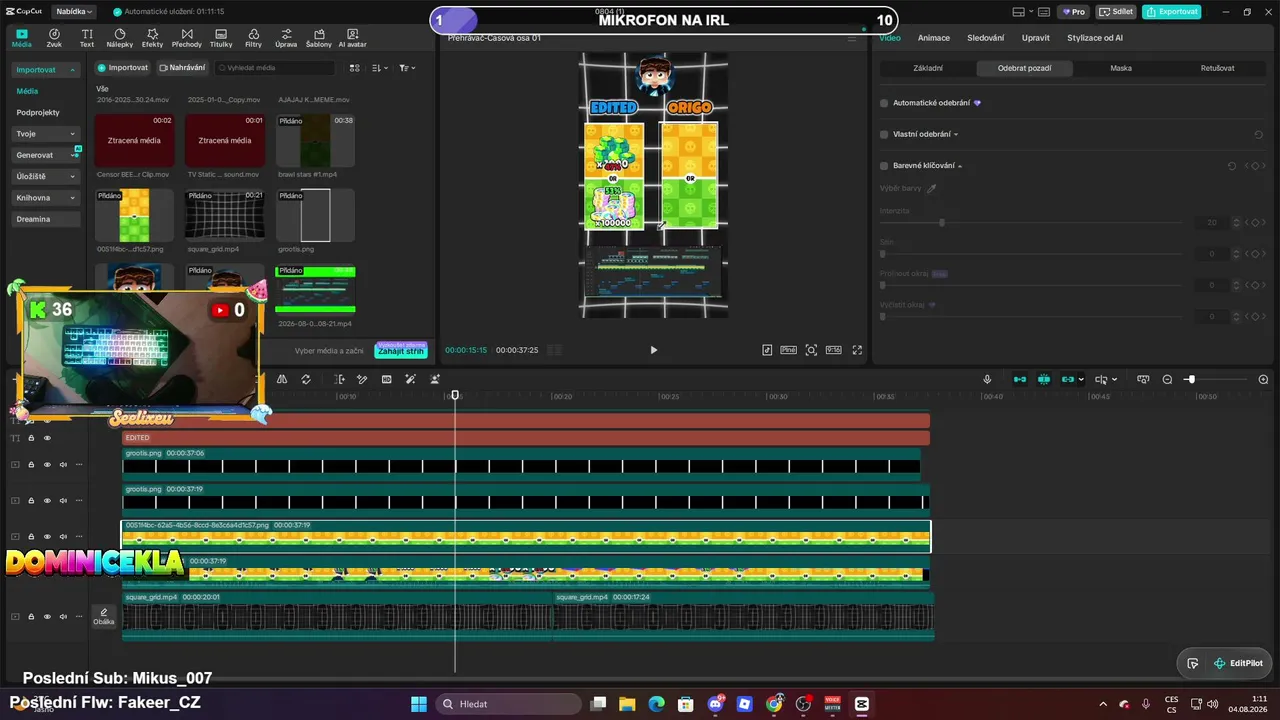The height and width of the screenshot is (720, 1280).
Task: Click the fullscreen icon in the player
Action: (x=858, y=350)
